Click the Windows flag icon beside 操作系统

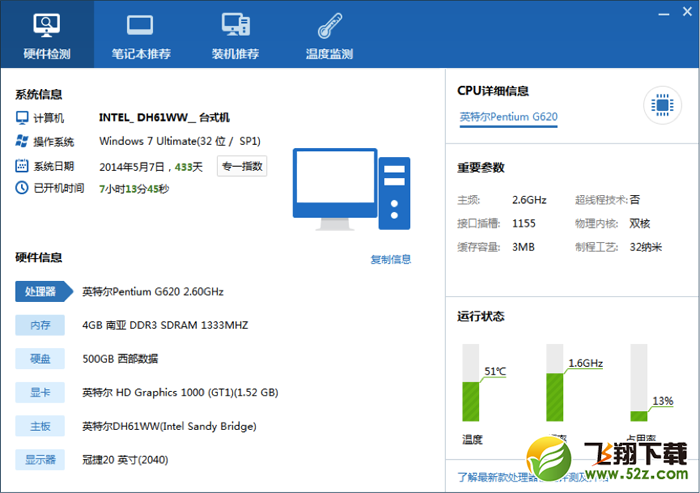coord(22,141)
